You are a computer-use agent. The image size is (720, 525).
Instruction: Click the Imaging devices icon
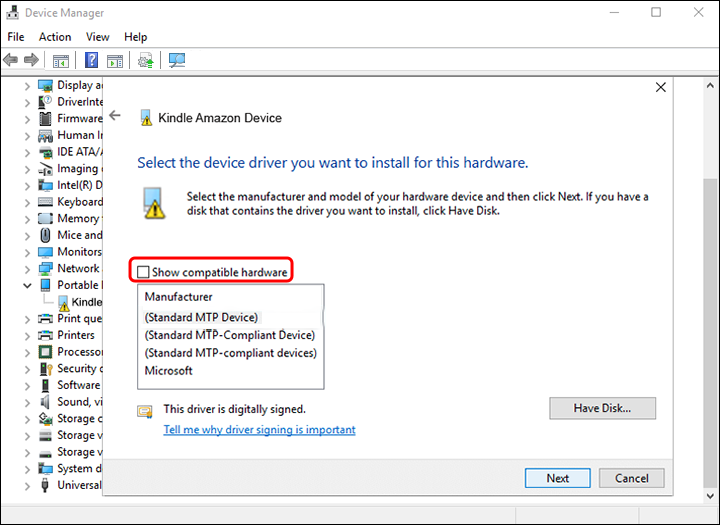click(45, 169)
